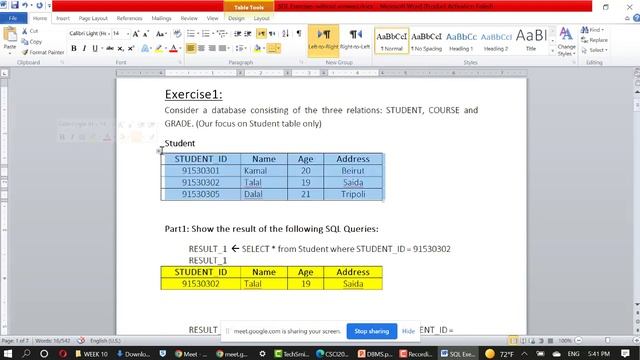Toggle Align Text Right
The height and width of the screenshot is (360, 640).
click(212, 48)
